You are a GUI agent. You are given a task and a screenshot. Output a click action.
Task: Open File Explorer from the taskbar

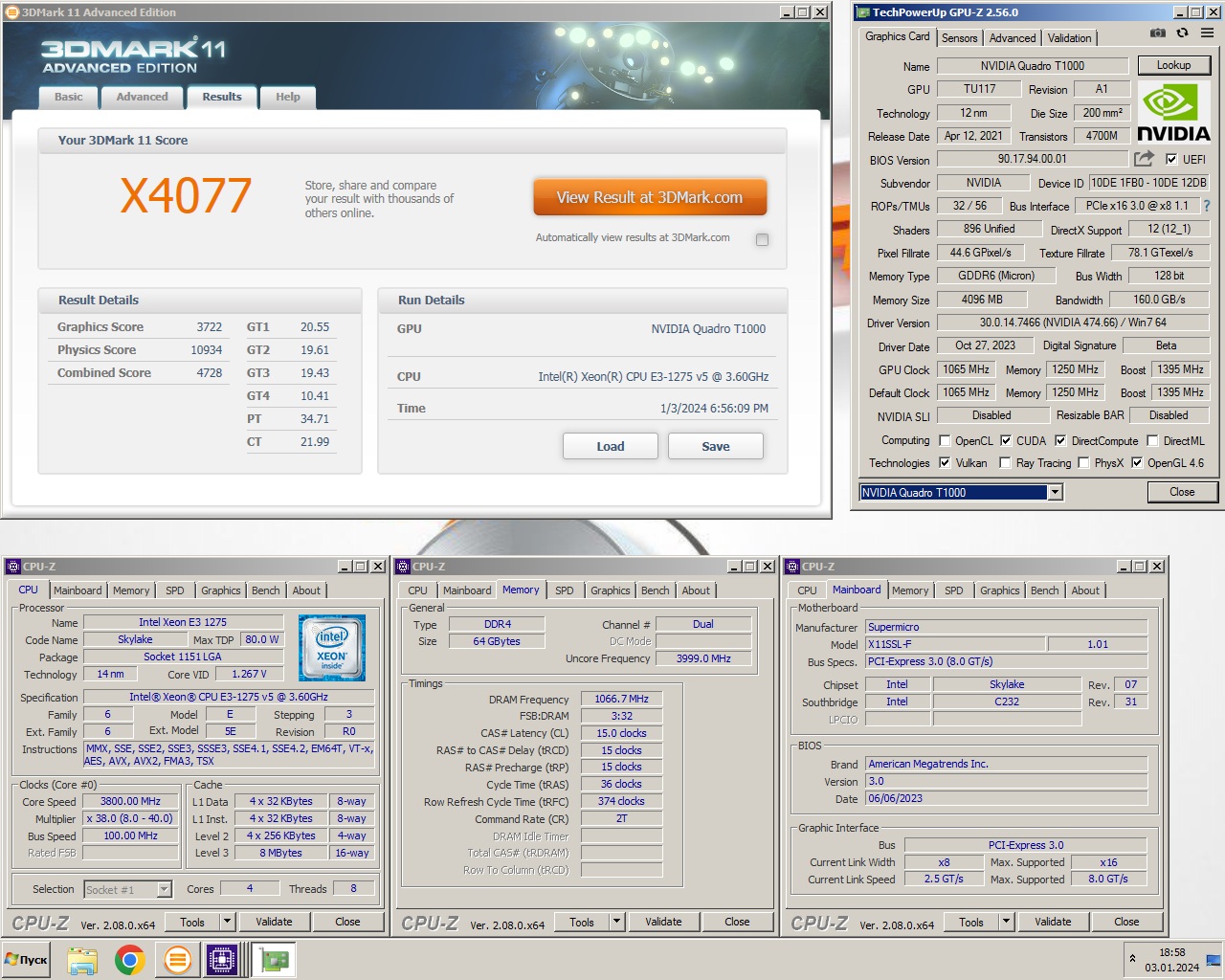82,959
